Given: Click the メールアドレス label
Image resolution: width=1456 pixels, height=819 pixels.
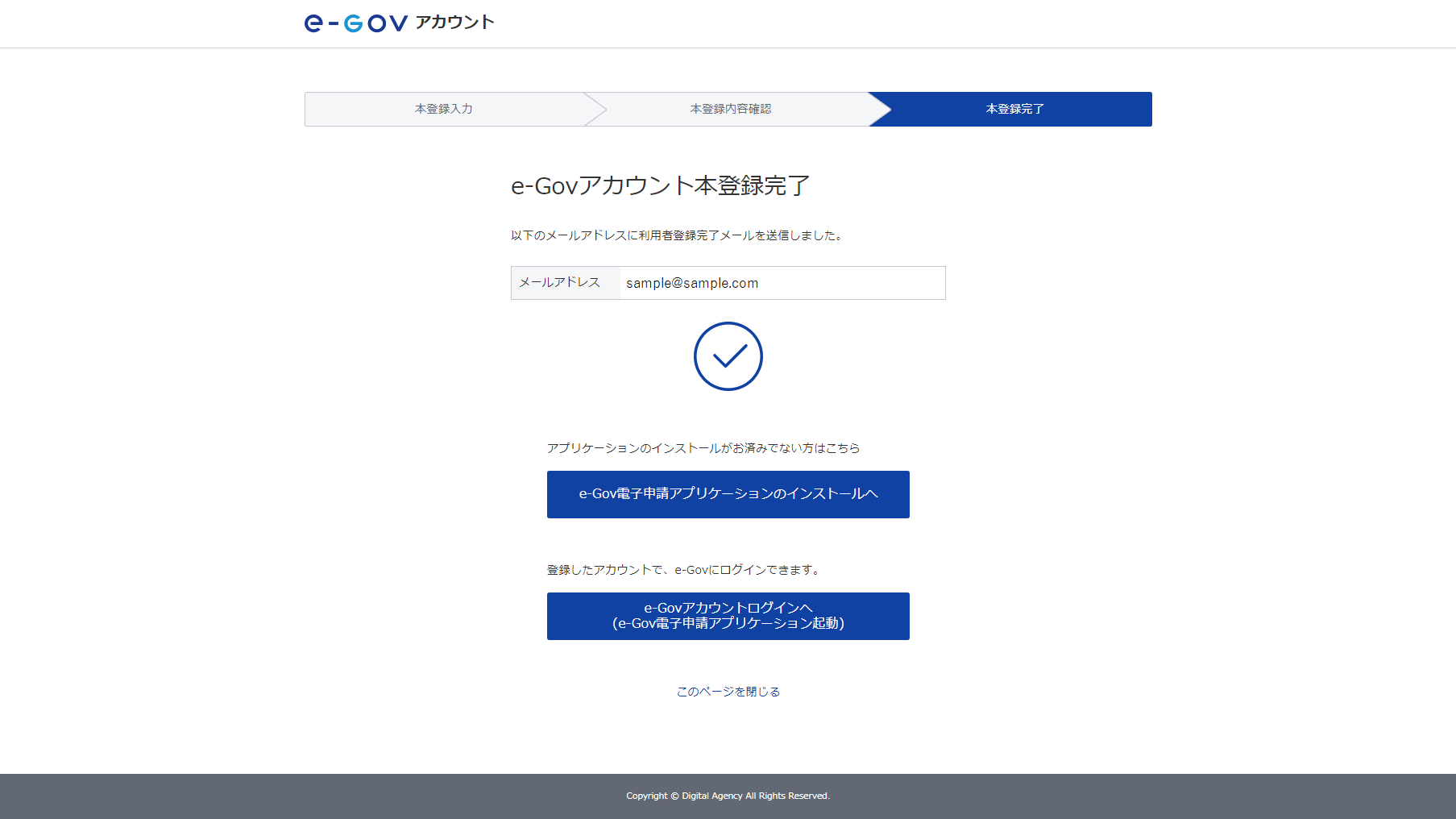Looking at the screenshot, I should [x=560, y=282].
